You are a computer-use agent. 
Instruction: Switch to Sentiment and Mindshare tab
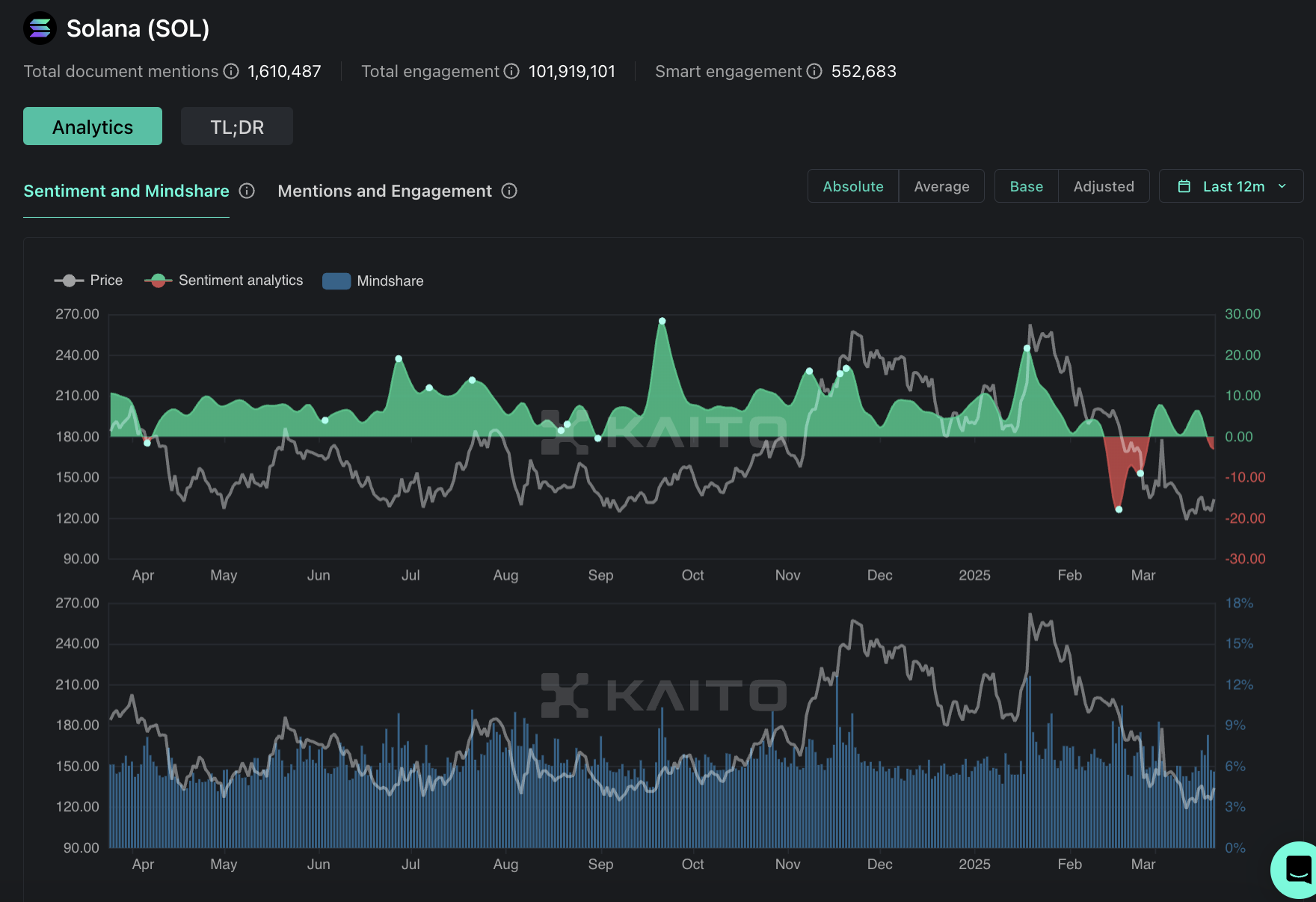pos(126,191)
